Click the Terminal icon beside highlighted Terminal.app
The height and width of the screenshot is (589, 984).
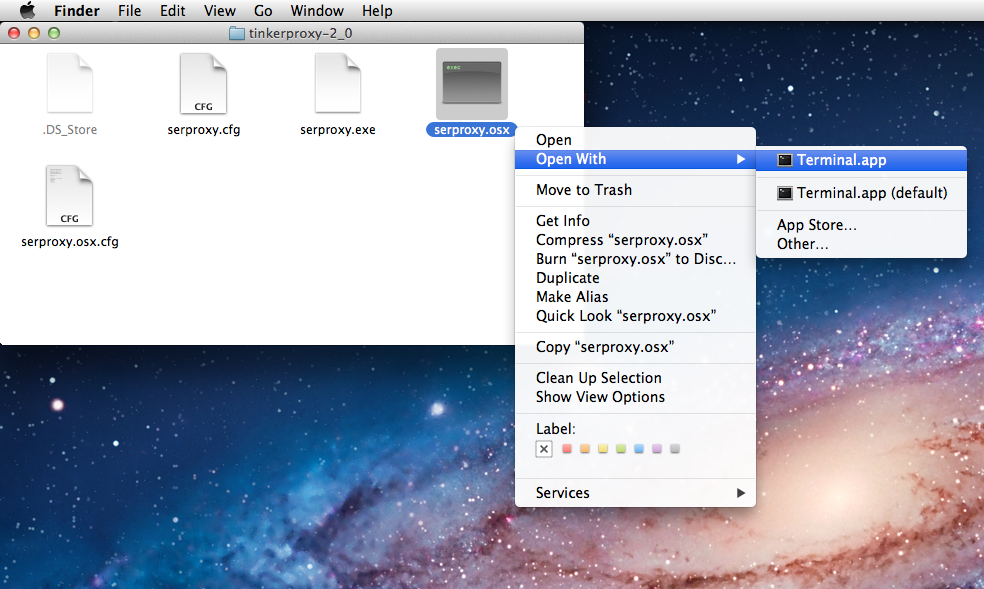[784, 160]
